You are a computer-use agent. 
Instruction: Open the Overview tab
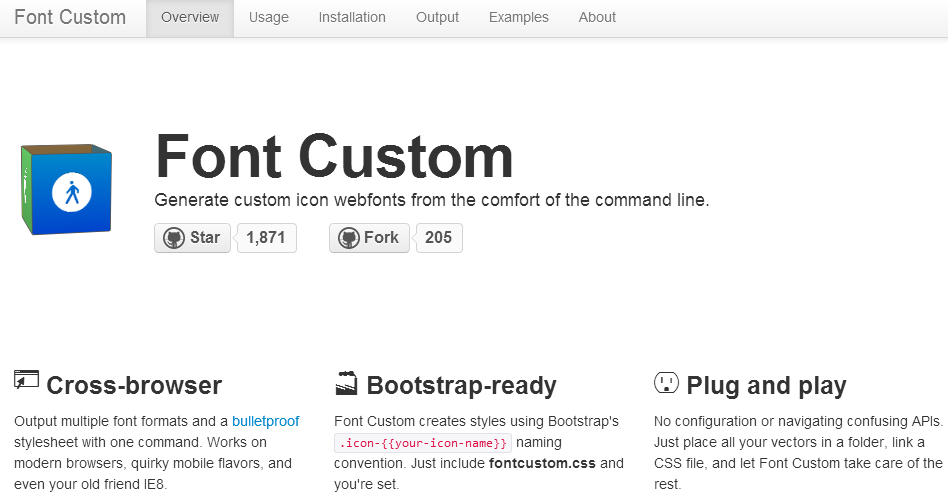click(x=190, y=18)
